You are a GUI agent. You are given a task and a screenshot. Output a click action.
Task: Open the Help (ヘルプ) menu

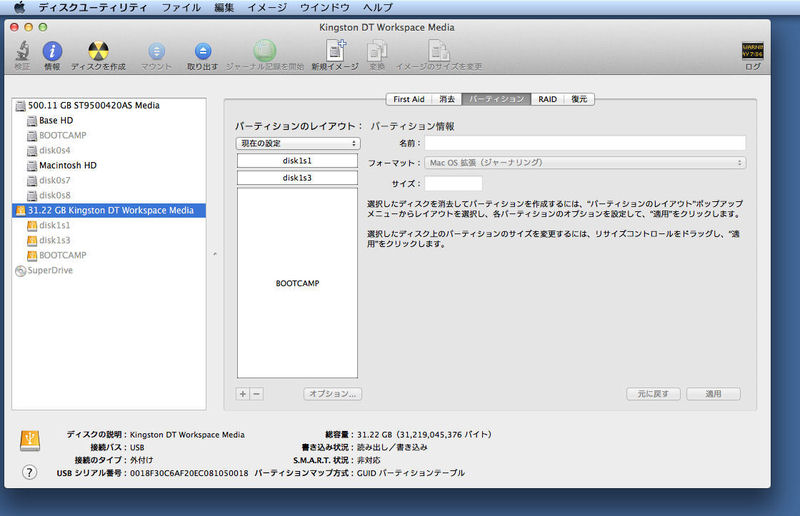tap(378, 7)
